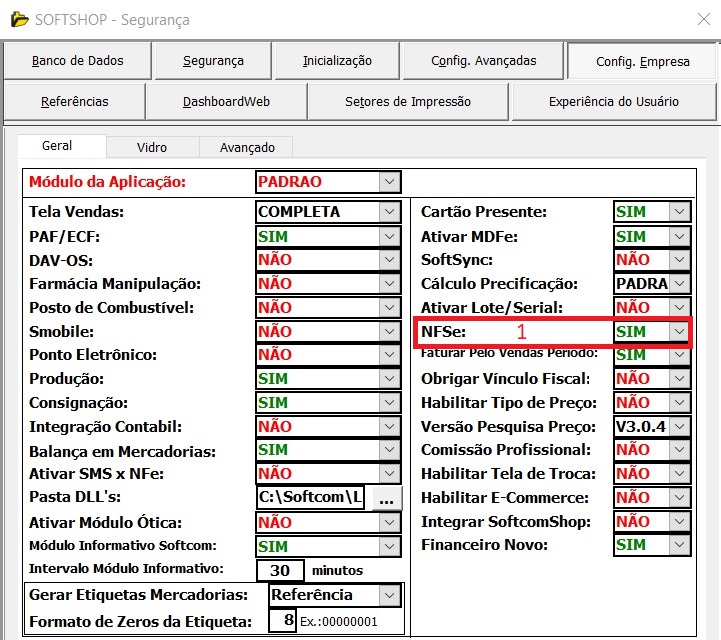Screen dimensions: 721x640
Task: Expand Comissão Profissional dropdown
Action: [680, 450]
